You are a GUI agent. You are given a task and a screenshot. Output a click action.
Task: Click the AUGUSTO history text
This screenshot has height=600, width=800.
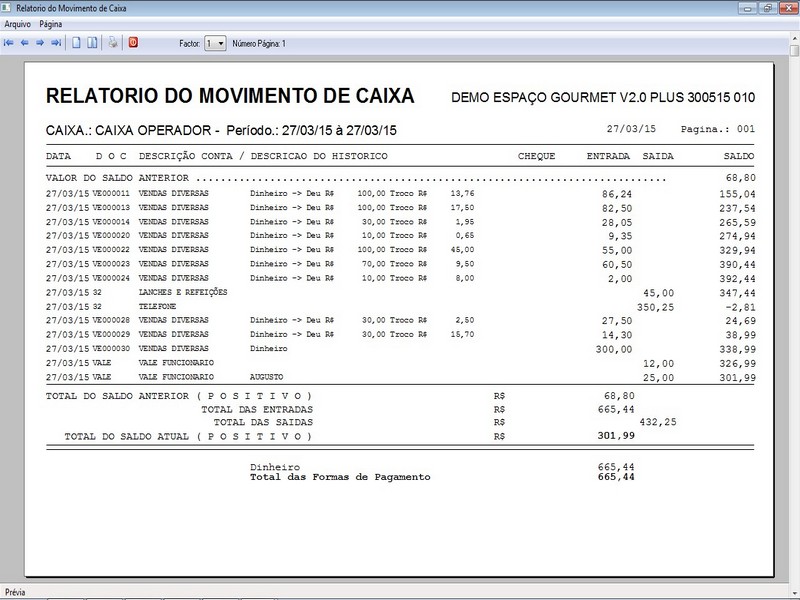pyautogui.click(x=266, y=377)
